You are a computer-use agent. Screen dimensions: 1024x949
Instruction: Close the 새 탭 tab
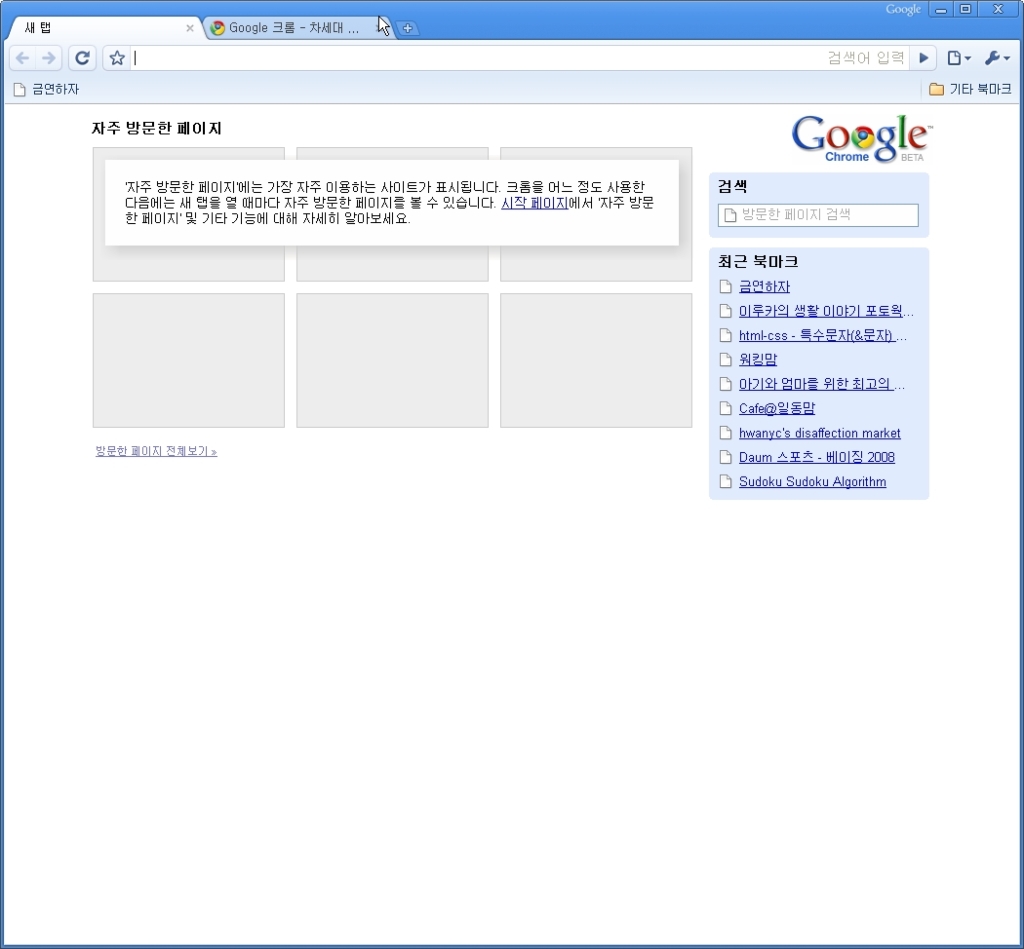pyautogui.click(x=189, y=28)
